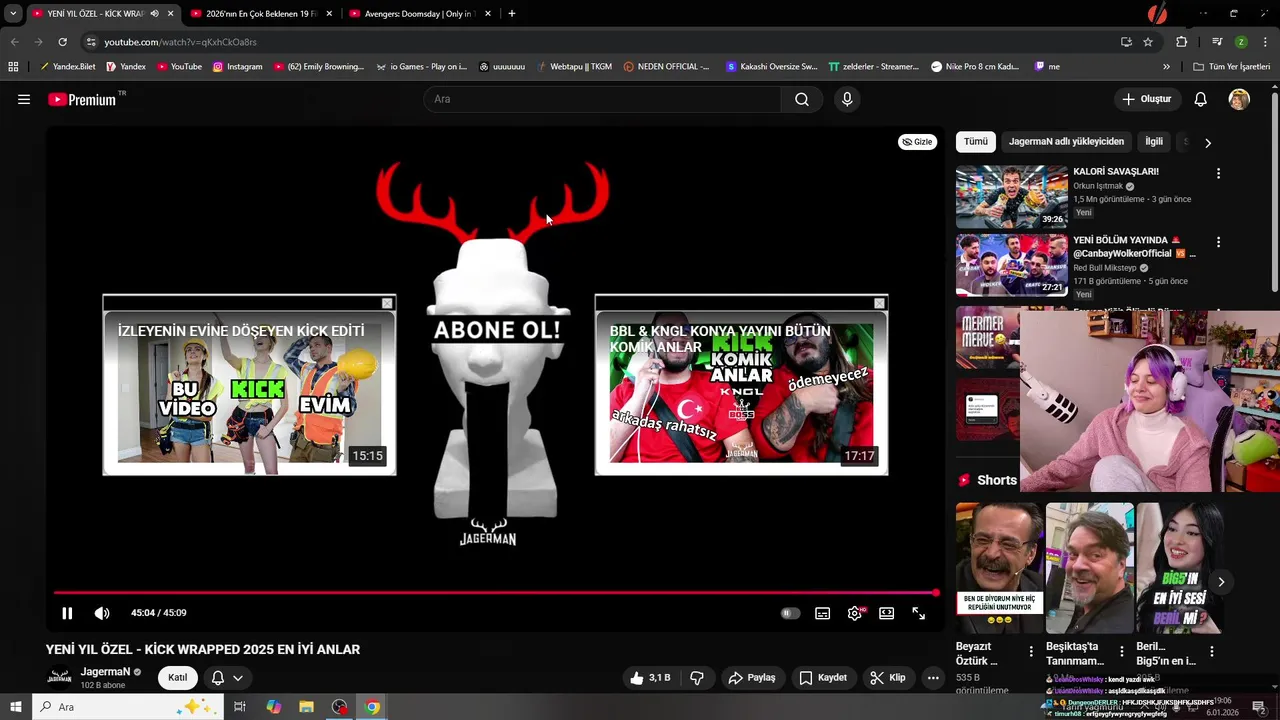Click the Oluştur create button
Viewport: 1280px width, 720px height.
point(1146,99)
